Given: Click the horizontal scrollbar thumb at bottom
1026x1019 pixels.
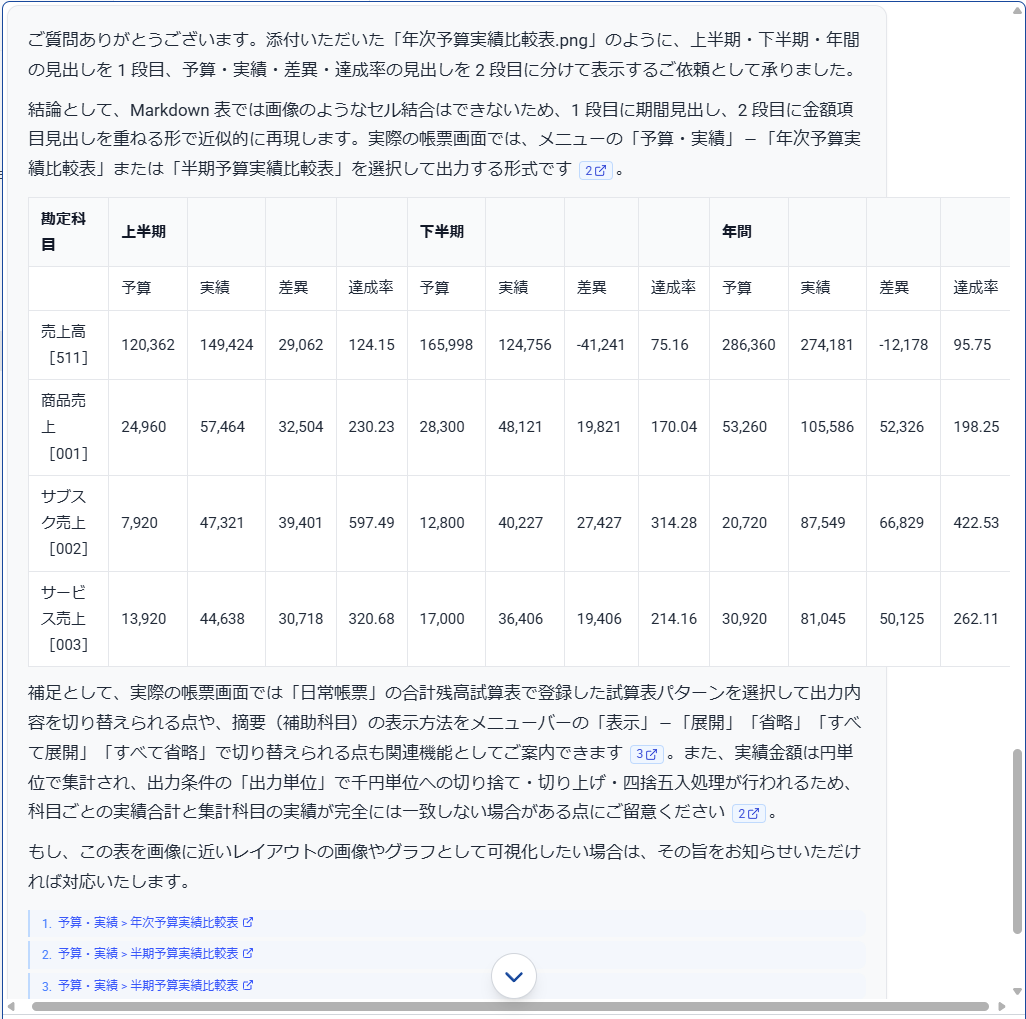Looking at the screenshot, I should click(510, 1007).
